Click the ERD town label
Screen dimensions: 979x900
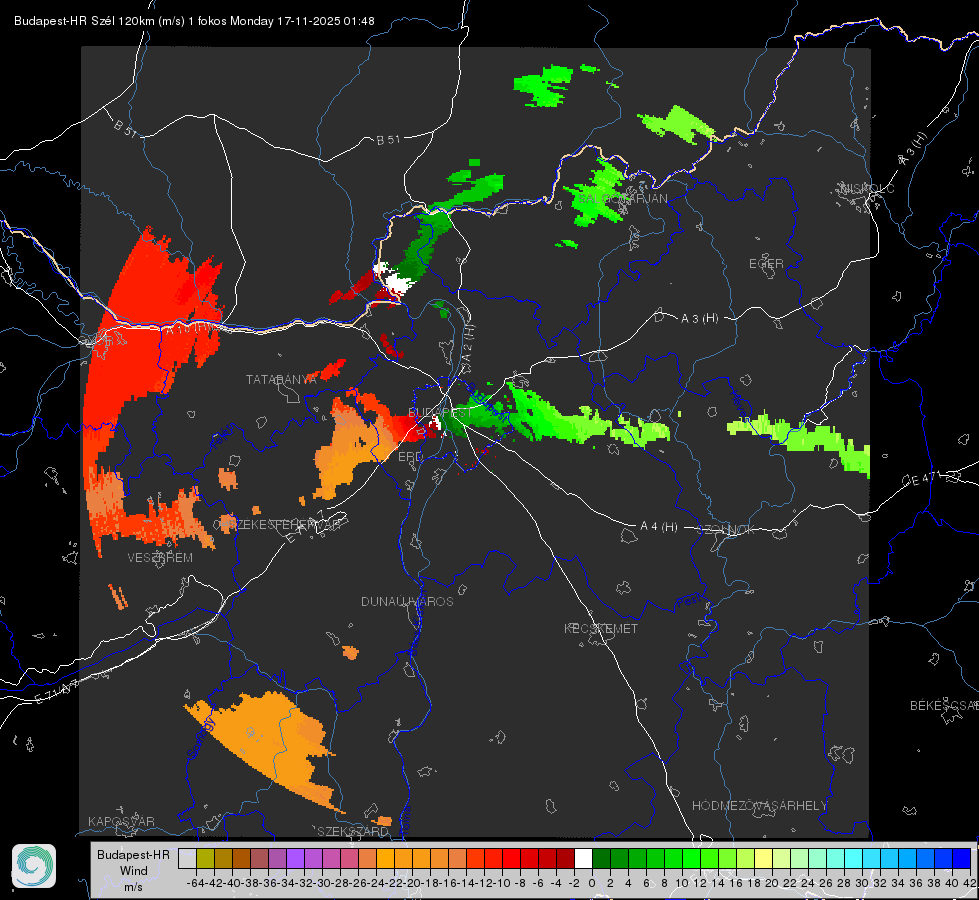(x=410, y=457)
